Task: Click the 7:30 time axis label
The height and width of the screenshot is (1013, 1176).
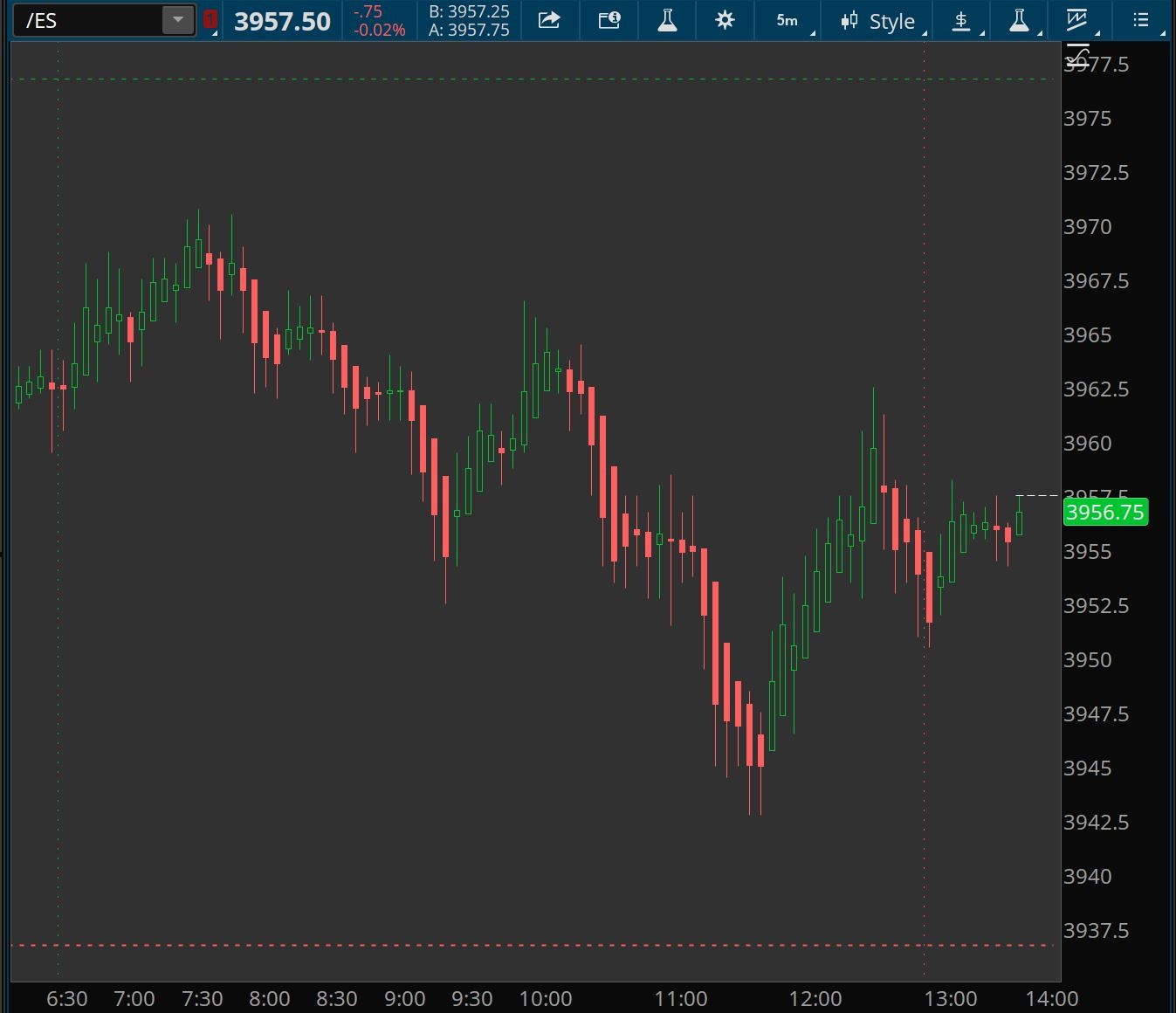Action: (x=203, y=999)
